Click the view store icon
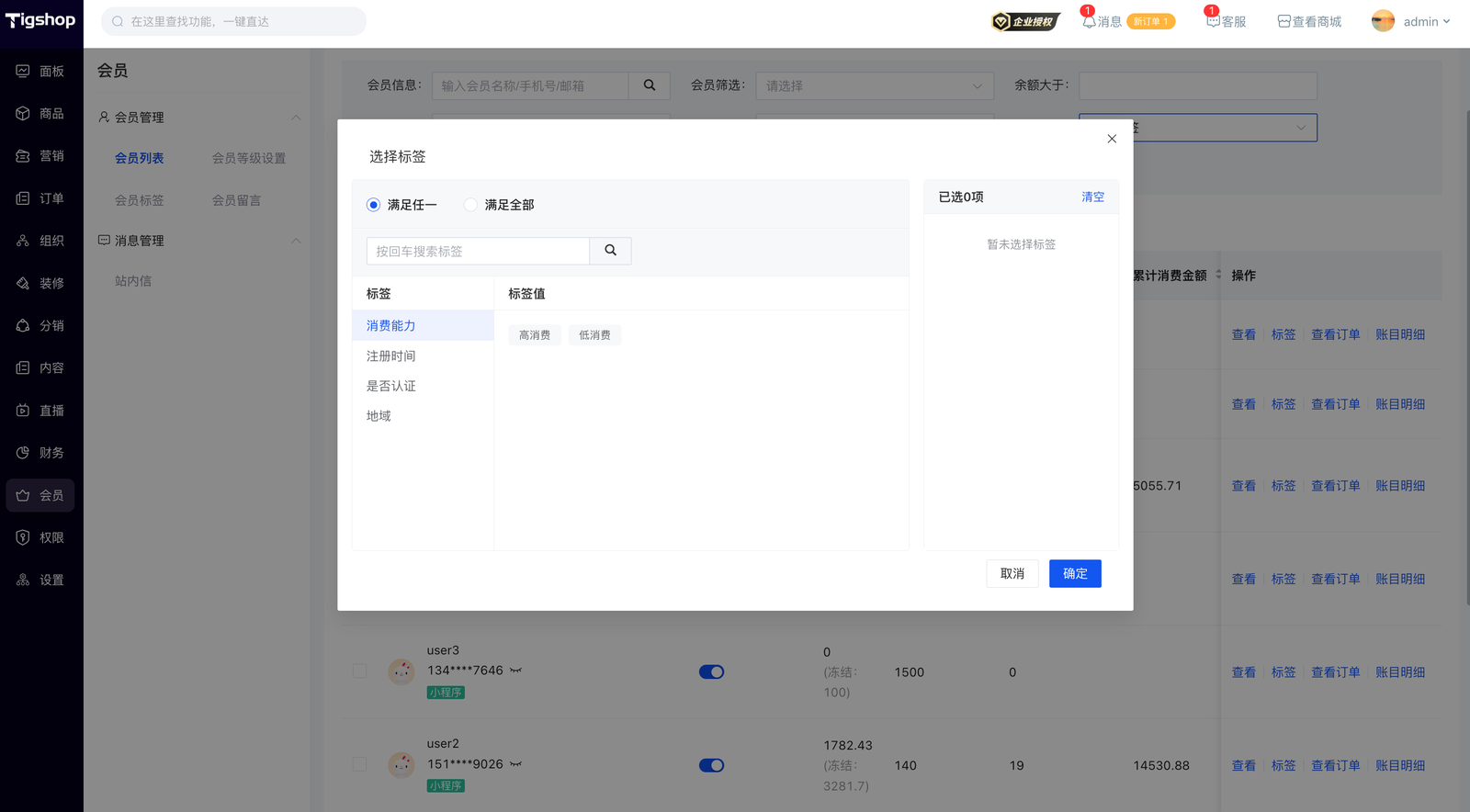 (1283, 21)
